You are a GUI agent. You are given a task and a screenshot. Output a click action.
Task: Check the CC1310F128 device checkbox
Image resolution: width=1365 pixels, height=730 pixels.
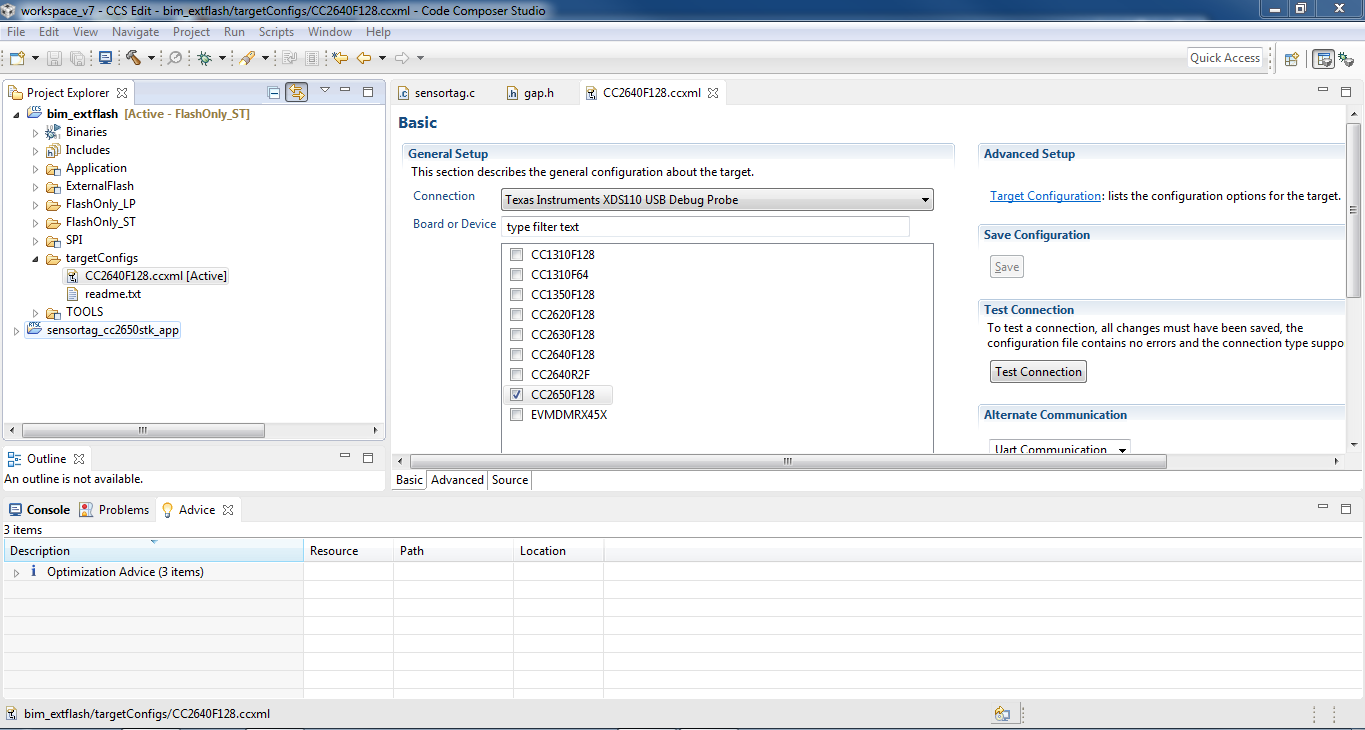click(516, 255)
